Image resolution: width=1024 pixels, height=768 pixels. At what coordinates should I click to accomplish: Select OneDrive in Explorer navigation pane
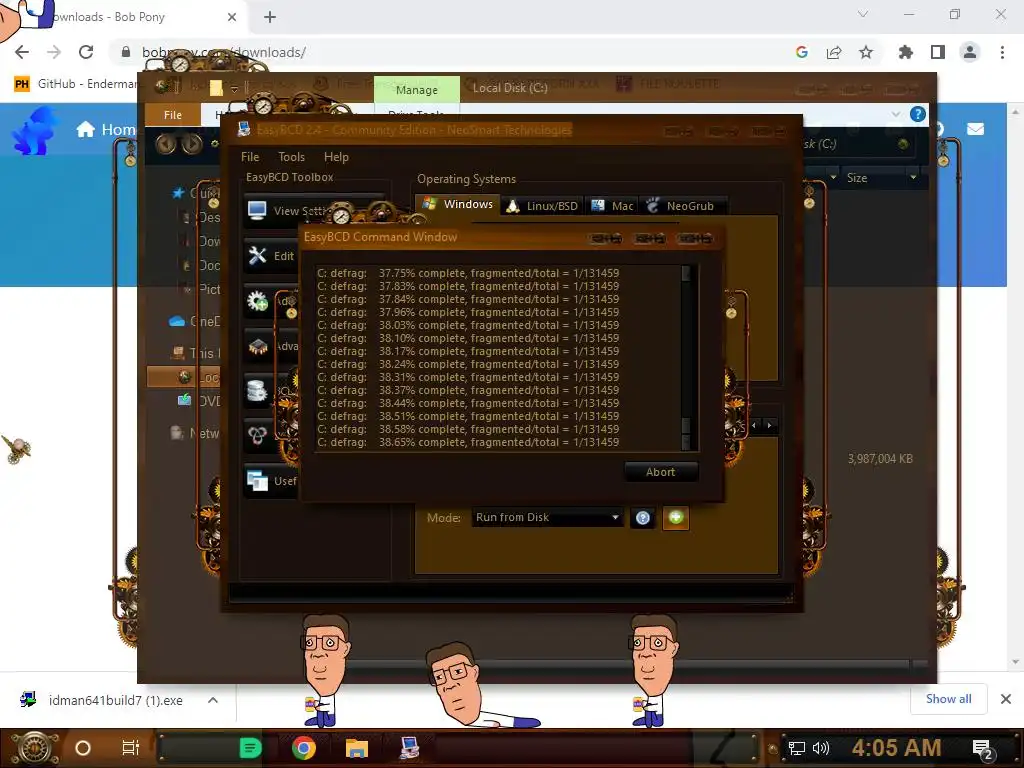[x=195, y=321]
